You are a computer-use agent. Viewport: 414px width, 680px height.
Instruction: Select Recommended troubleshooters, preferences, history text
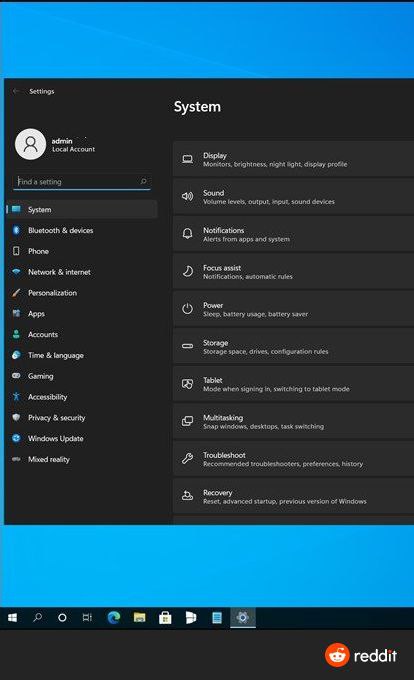click(x=283, y=464)
